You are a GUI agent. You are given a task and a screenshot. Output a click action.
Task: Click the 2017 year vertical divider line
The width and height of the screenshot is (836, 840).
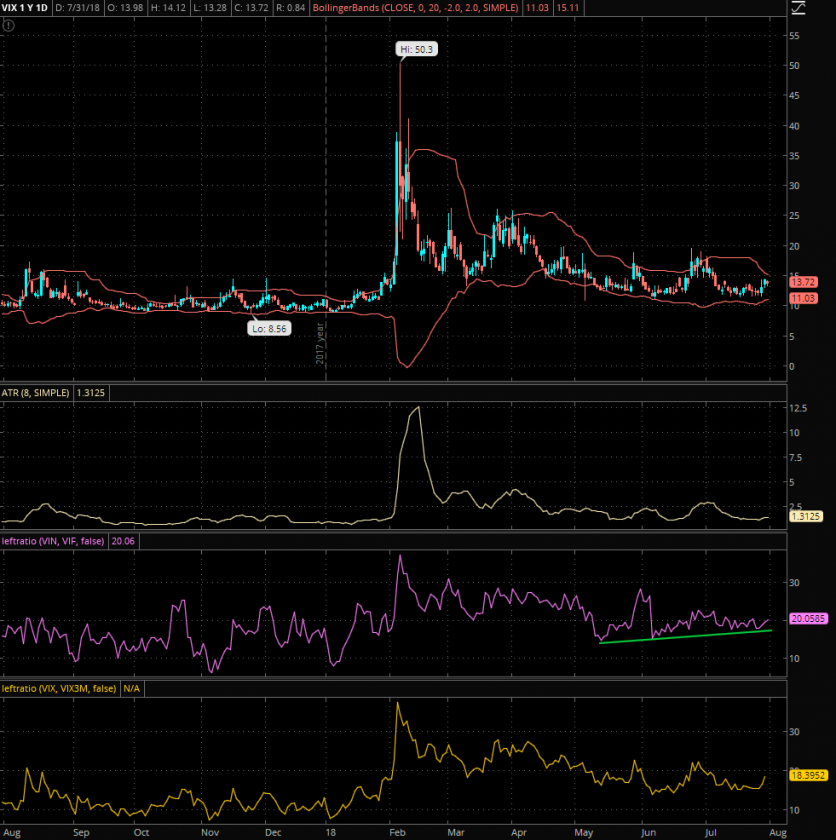[x=326, y=200]
